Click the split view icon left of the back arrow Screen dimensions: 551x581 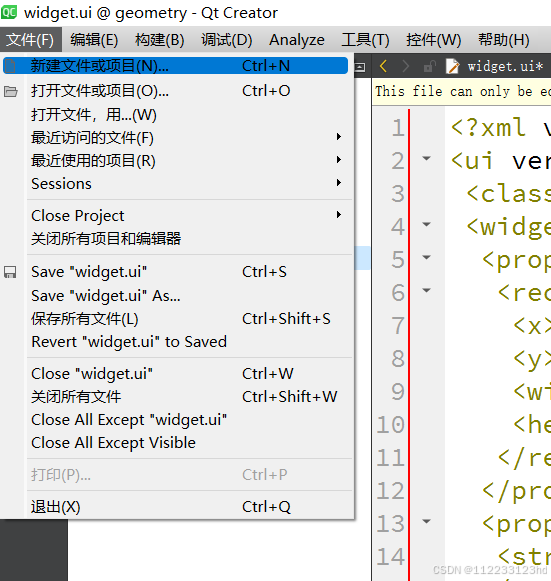coord(360,67)
